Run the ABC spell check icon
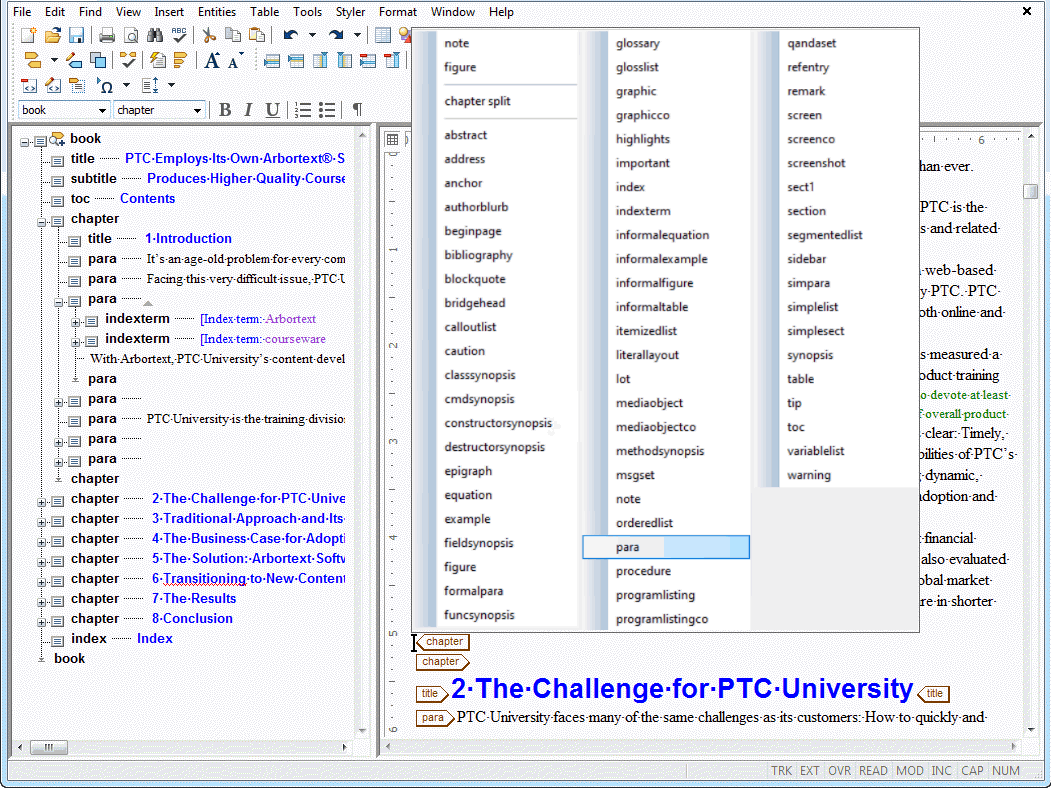Viewport: 1051px width, 788px height. click(179, 35)
